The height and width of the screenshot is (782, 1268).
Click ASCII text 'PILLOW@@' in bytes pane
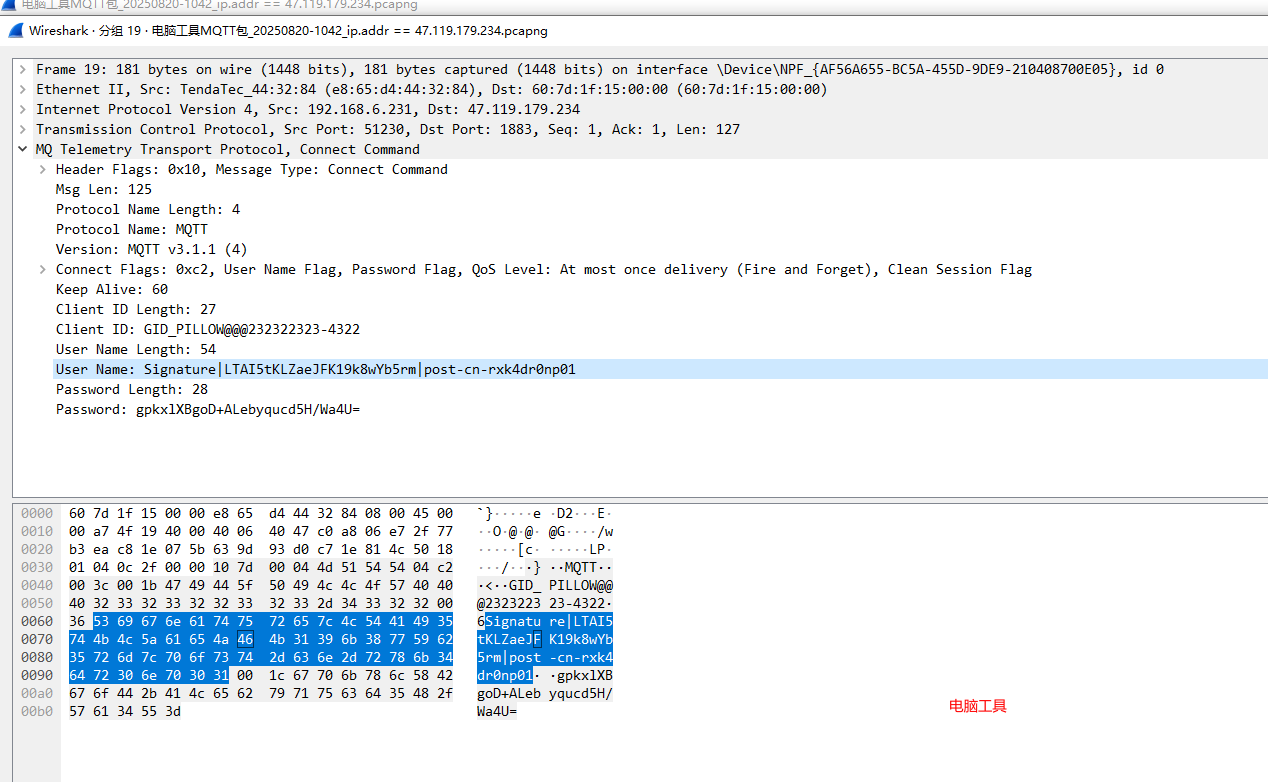coord(581,585)
